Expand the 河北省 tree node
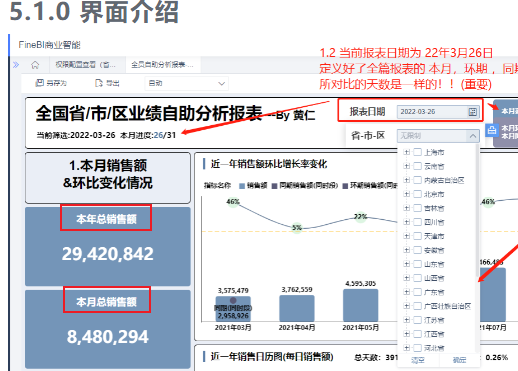 point(406,348)
